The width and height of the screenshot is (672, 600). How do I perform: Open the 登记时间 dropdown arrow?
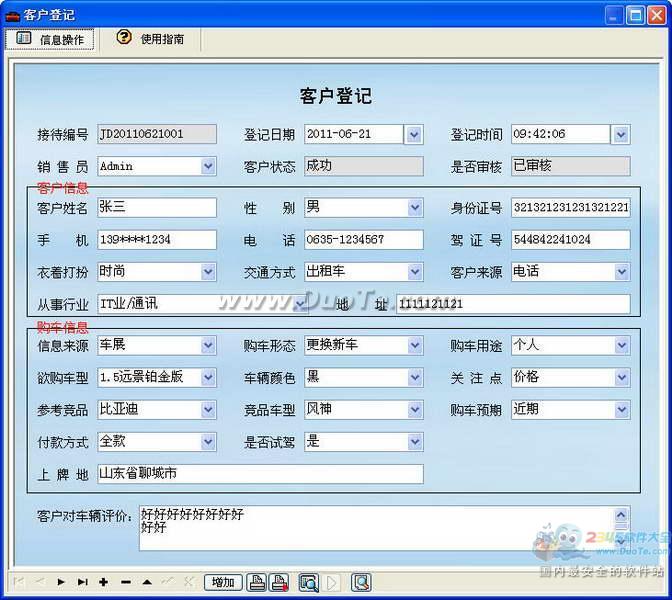pos(621,135)
